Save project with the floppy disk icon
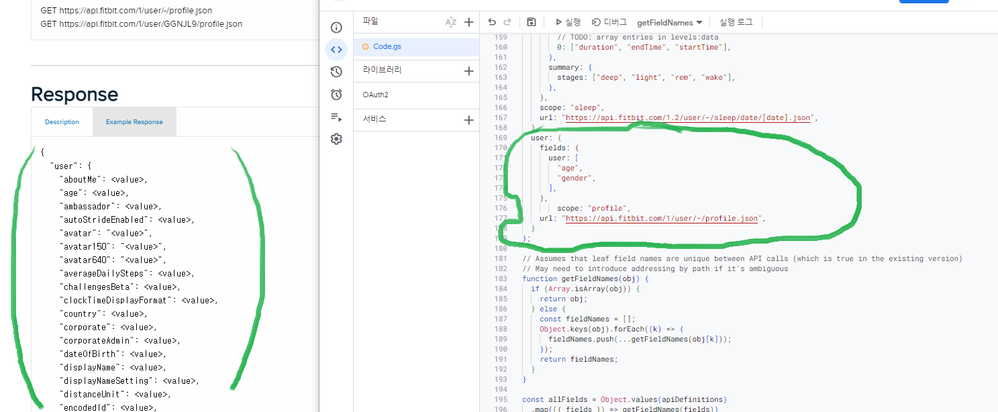Image resolution: width=998 pixels, height=412 pixels. click(531, 21)
